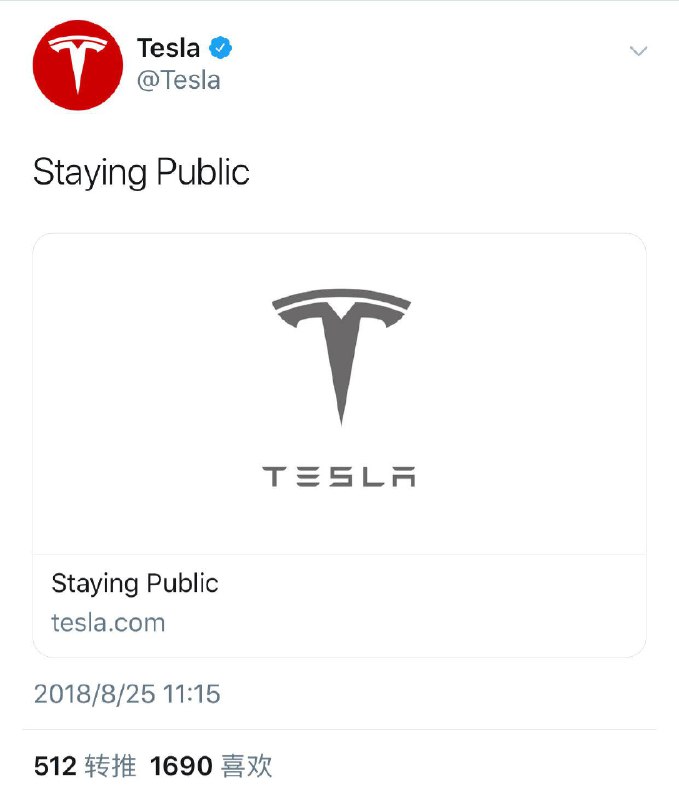Open the Tesla display name profile link
Image resolution: width=679 pixels, height=800 pixels.
point(168,48)
